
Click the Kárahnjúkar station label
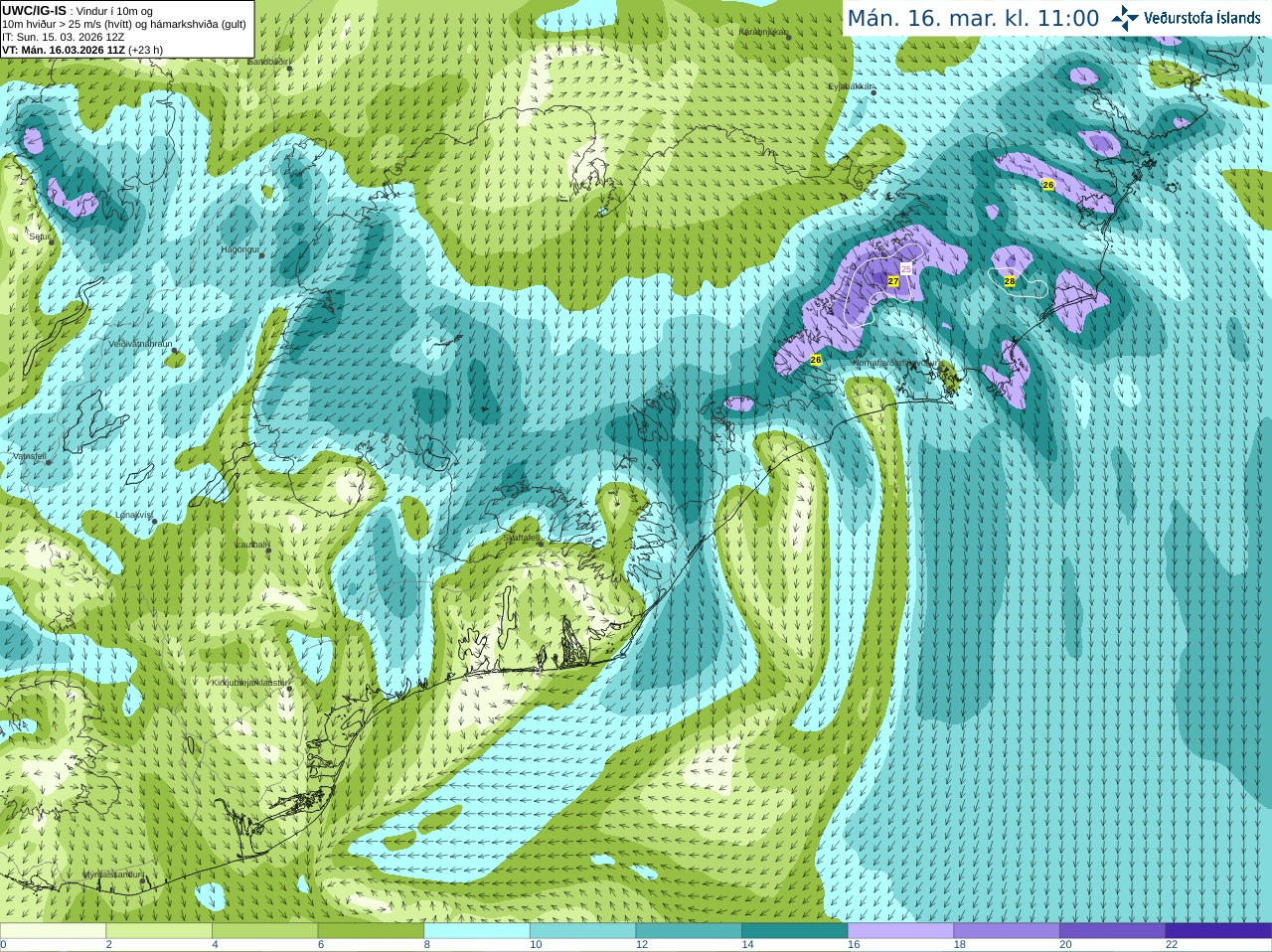click(x=762, y=32)
